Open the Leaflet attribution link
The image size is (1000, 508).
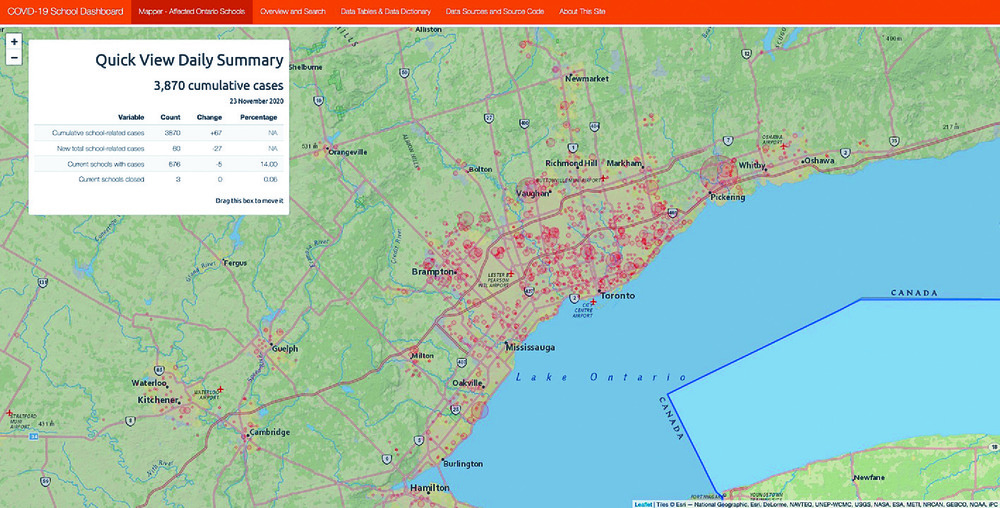642,504
